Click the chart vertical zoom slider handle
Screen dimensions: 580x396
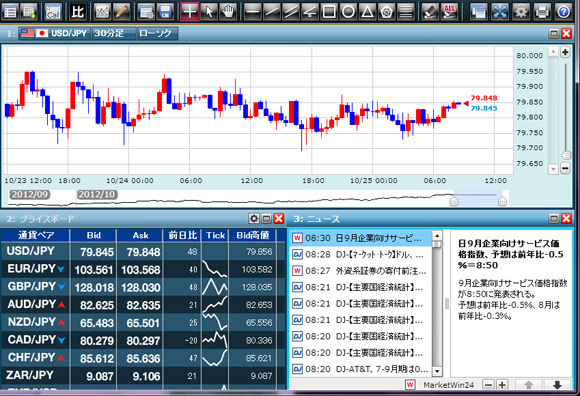[x=566, y=155]
